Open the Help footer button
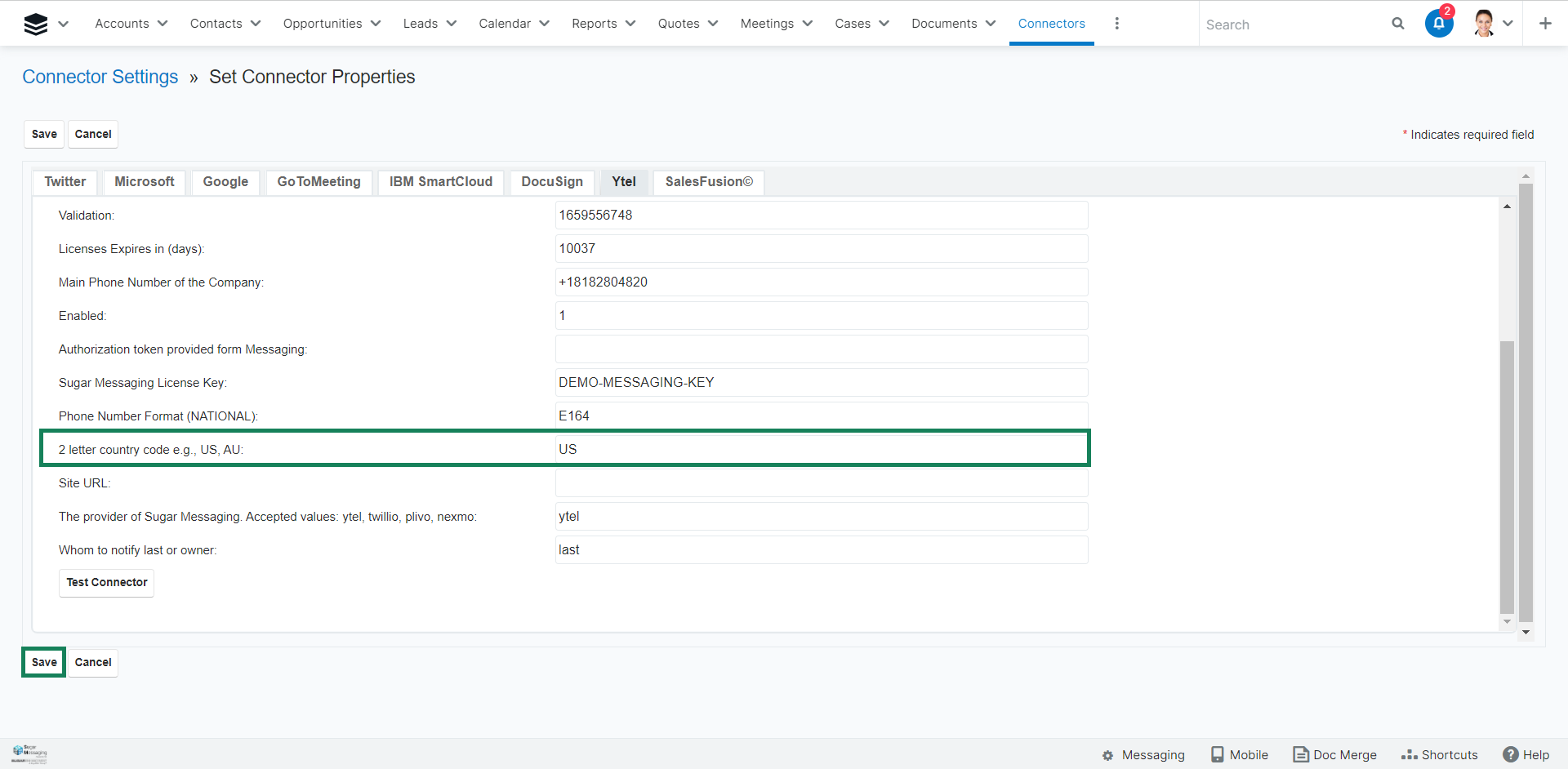Viewport: 1568px width, 769px height. (x=1526, y=755)
